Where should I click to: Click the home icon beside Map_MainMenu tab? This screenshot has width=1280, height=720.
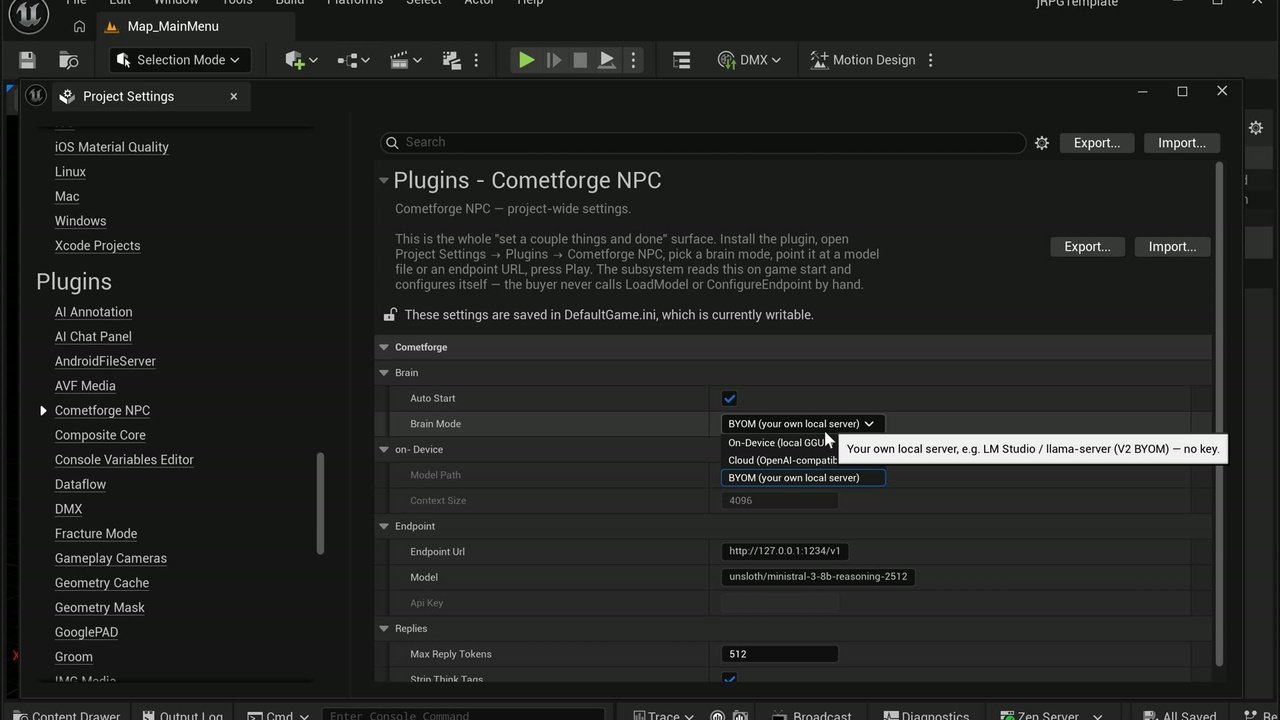click(x=79, y=27)
